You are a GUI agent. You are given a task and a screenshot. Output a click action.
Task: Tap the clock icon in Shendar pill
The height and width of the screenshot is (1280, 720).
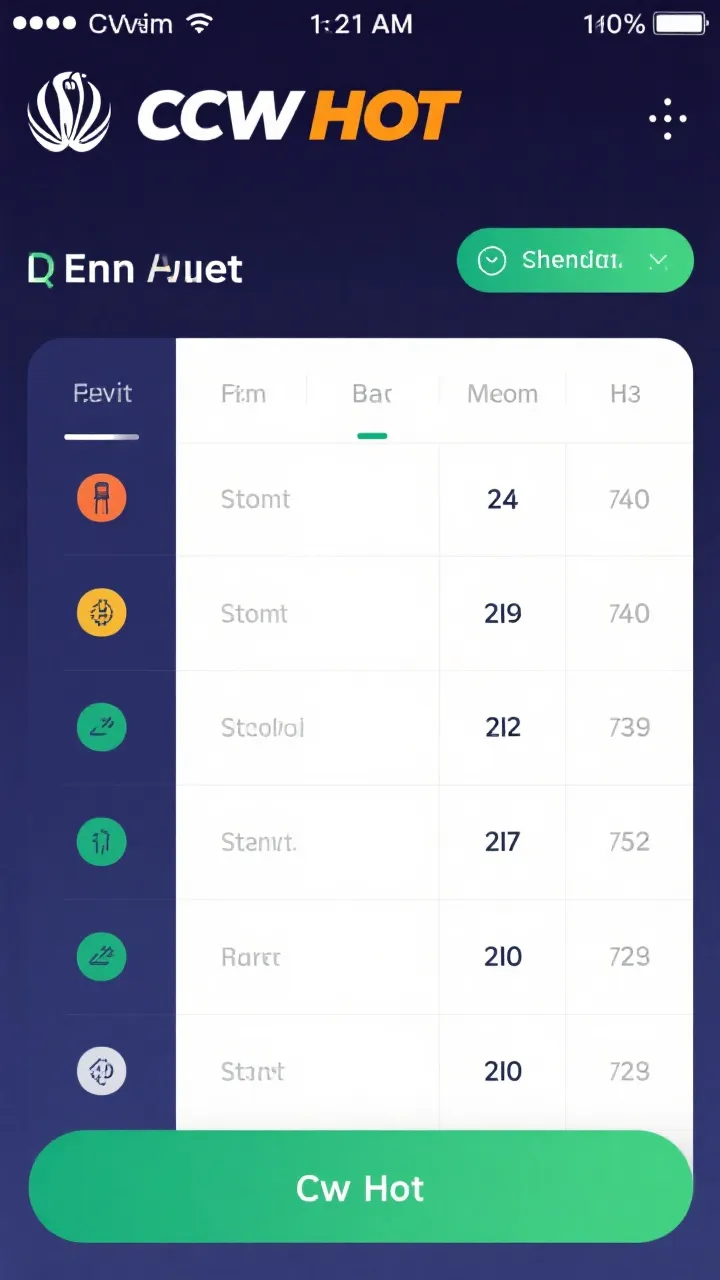click(x=492, y=261)
